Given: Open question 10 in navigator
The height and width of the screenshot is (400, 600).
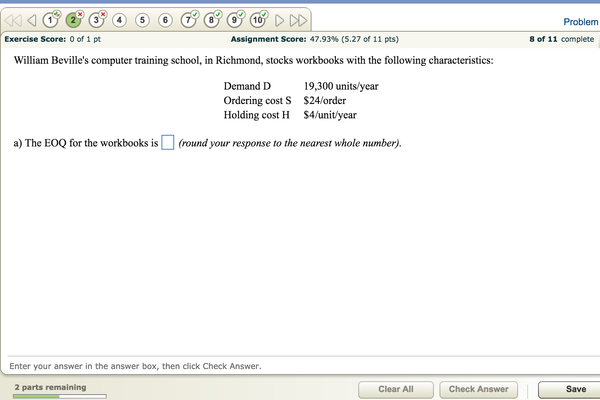Looking at the screenshot, I should 258,19.
